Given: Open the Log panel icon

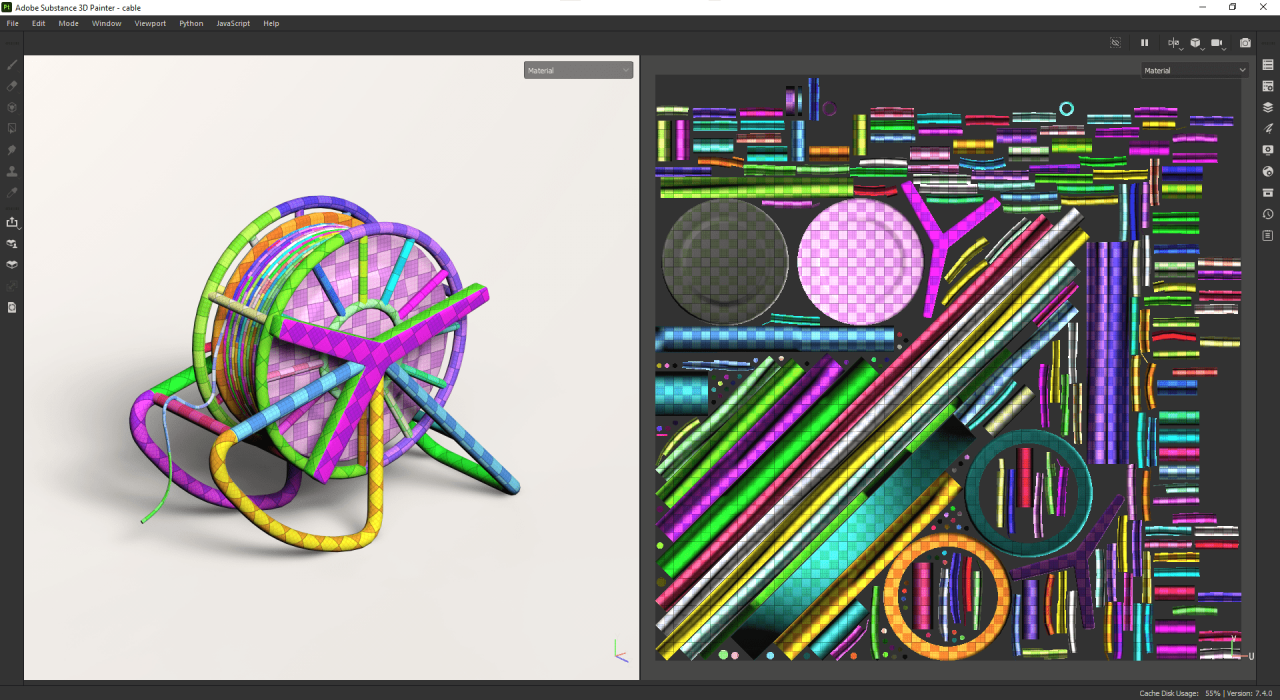Looking at the screenshot, I should pos(1268,235).
